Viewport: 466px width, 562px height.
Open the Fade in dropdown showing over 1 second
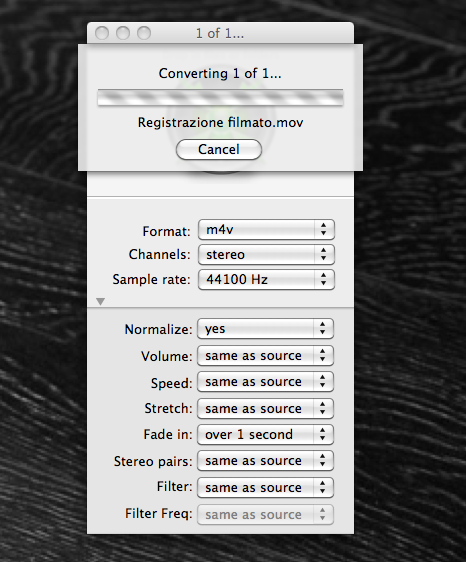pos(265,434)
